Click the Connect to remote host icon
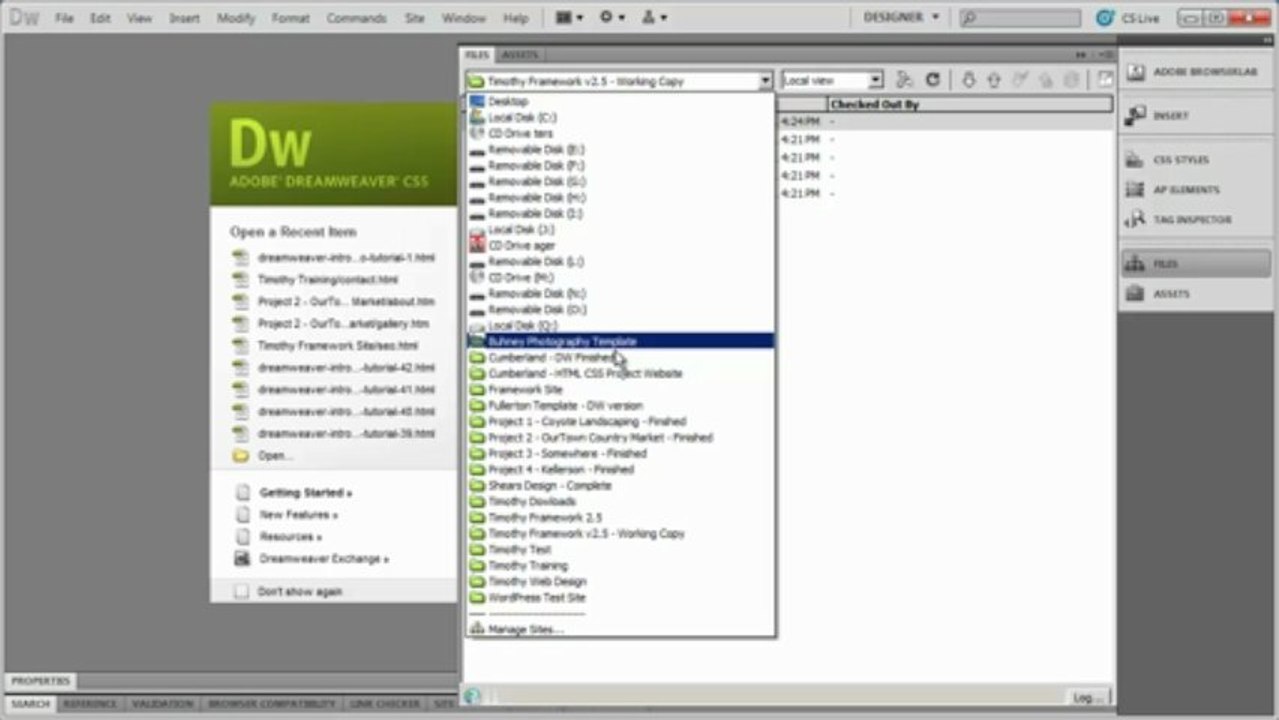The width and height of the screenshot is (1279, 720). (904, 80)
